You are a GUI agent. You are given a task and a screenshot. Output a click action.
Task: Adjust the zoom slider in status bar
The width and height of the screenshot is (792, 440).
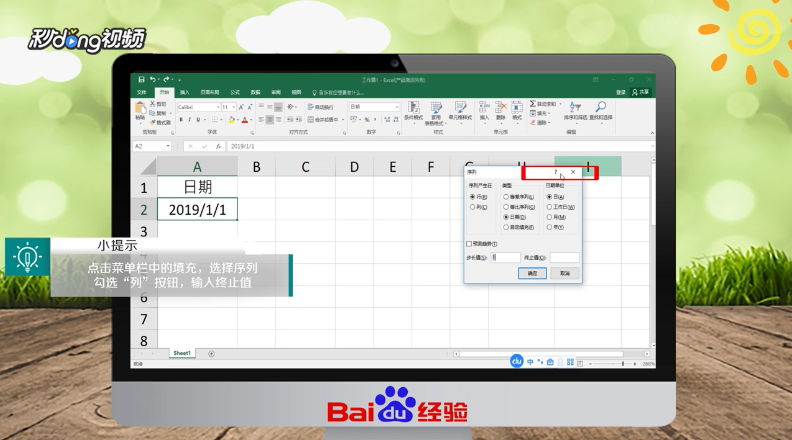[x=623, y=364]
